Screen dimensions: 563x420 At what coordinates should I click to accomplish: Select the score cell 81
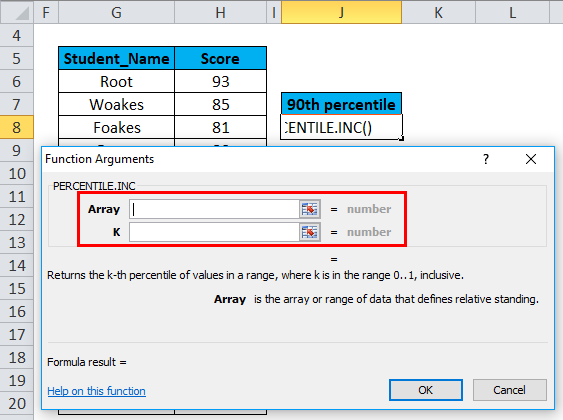[220, 127]
